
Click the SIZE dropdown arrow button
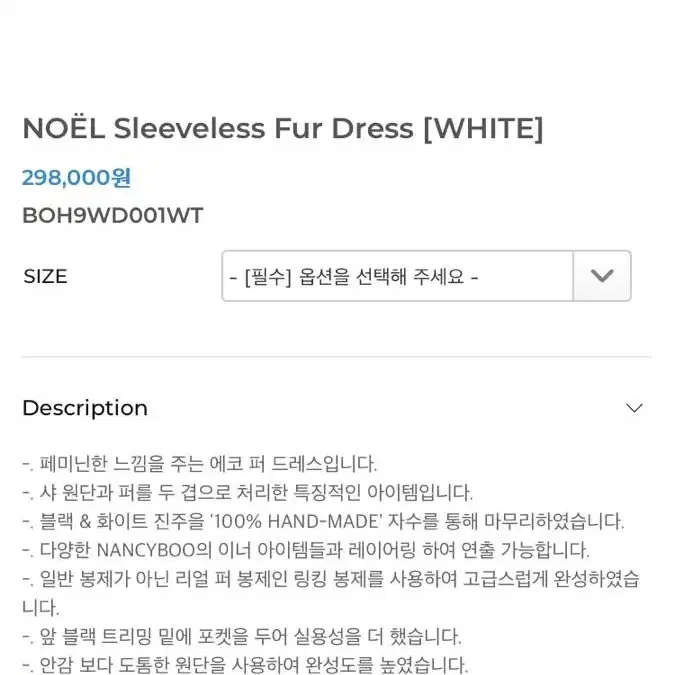click(x=602, y=276)
